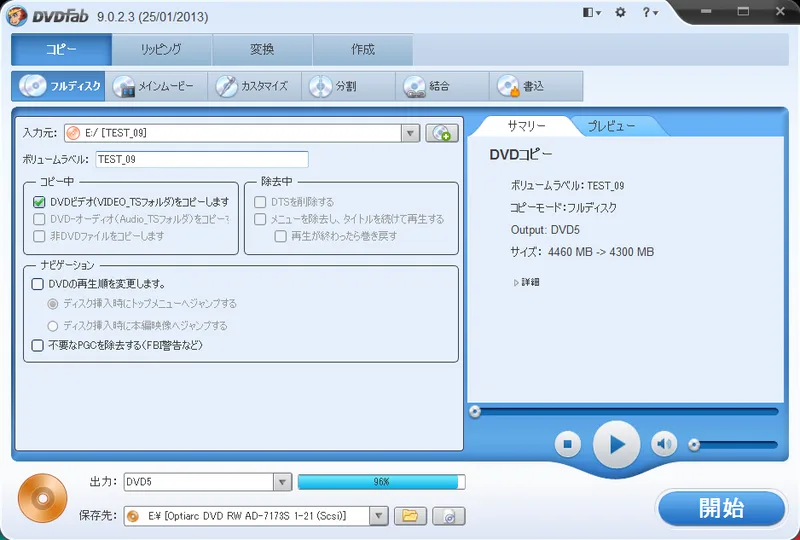
Task: Maximize the DVDFab window
Action: click(x=743, y=11)
